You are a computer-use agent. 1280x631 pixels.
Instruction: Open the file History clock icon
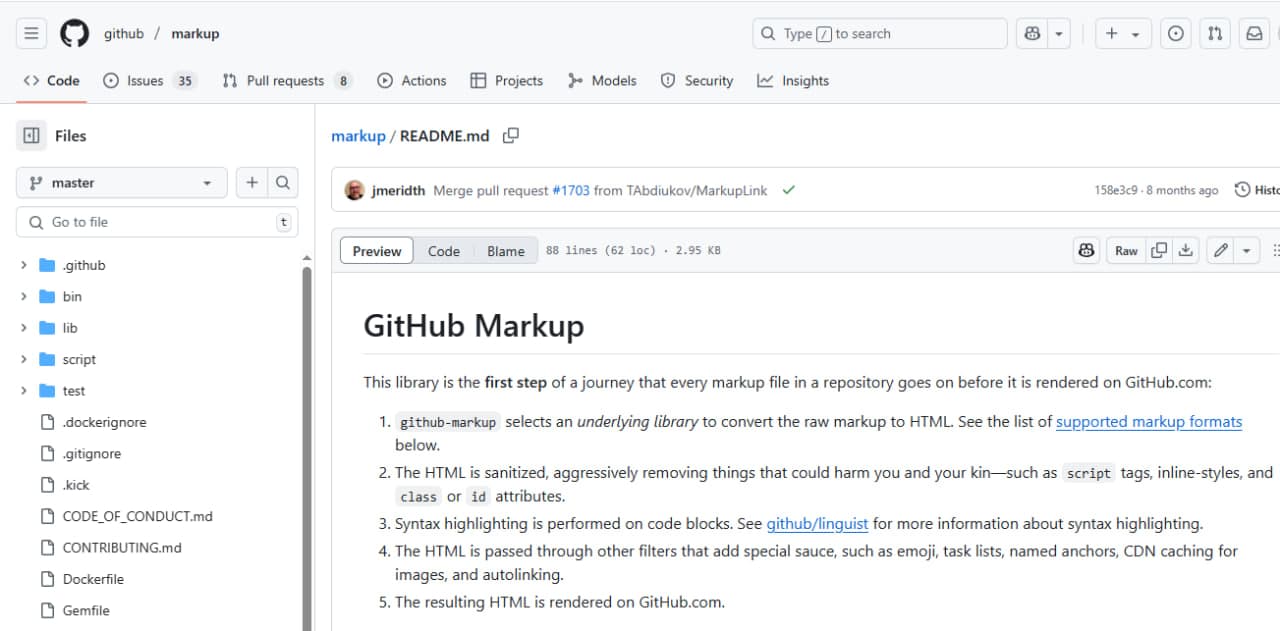pyautogui.click(x=1242, y=190)
